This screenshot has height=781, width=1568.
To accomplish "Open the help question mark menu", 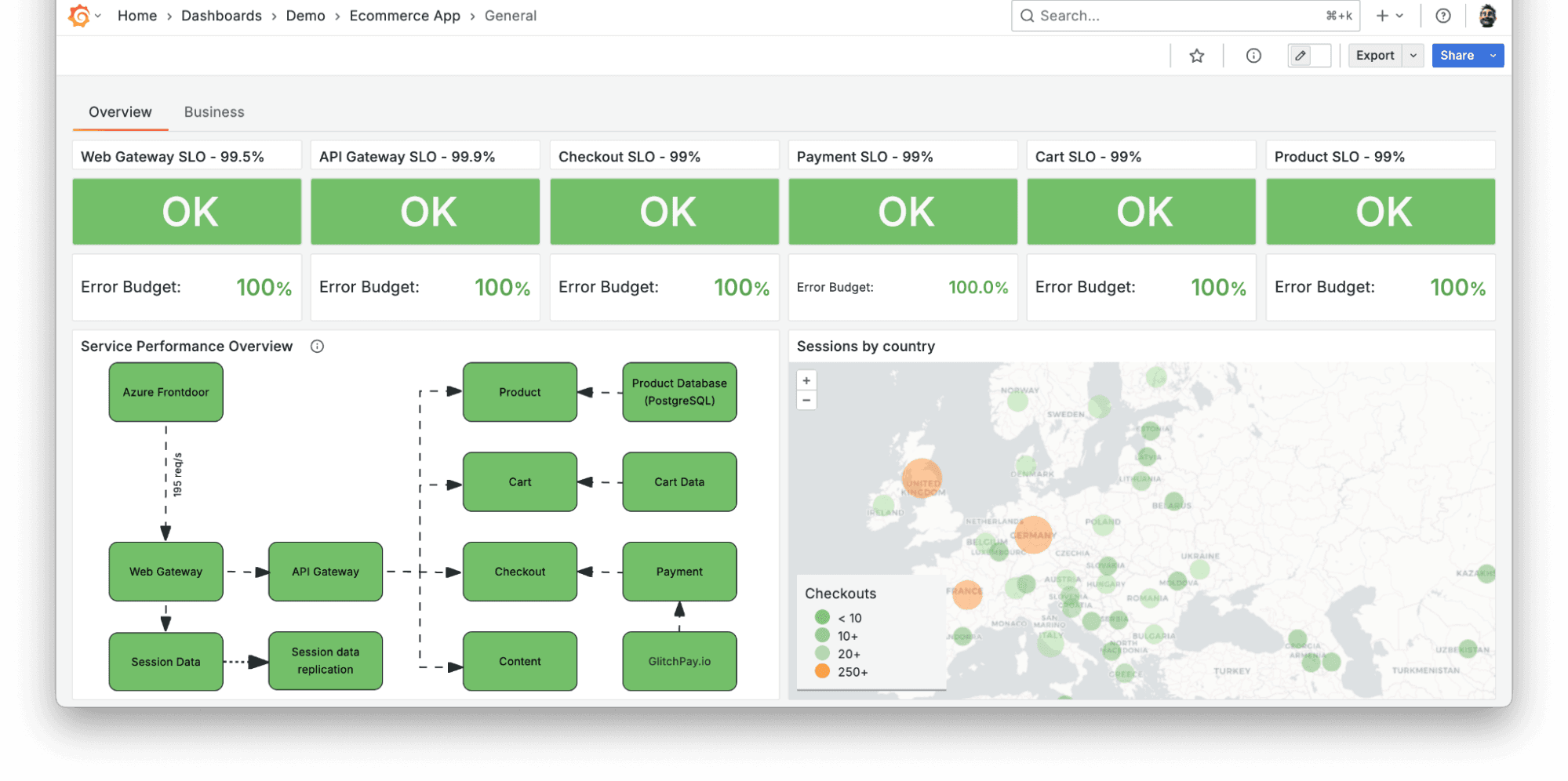I will 1442,16.
